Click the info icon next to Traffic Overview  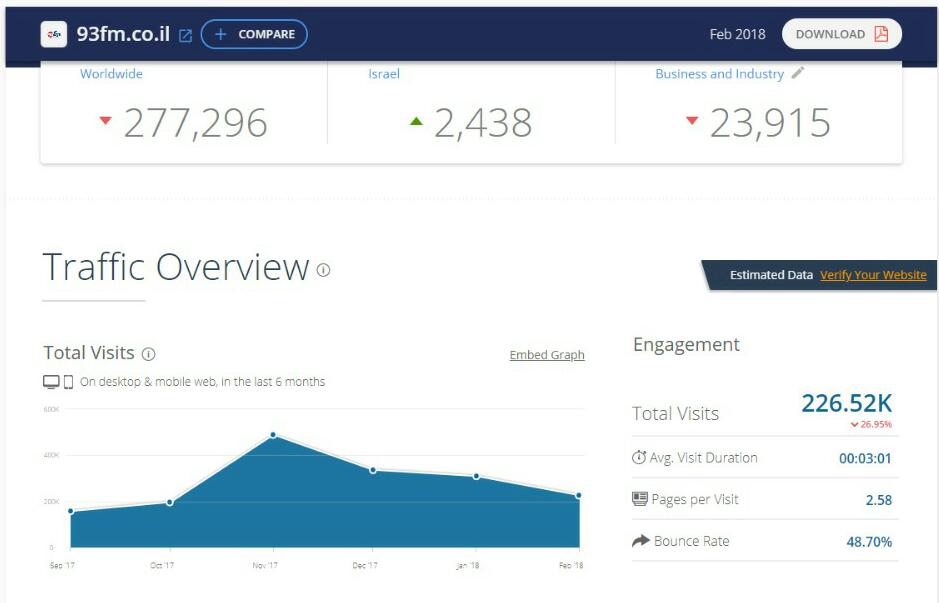(323, 269)
